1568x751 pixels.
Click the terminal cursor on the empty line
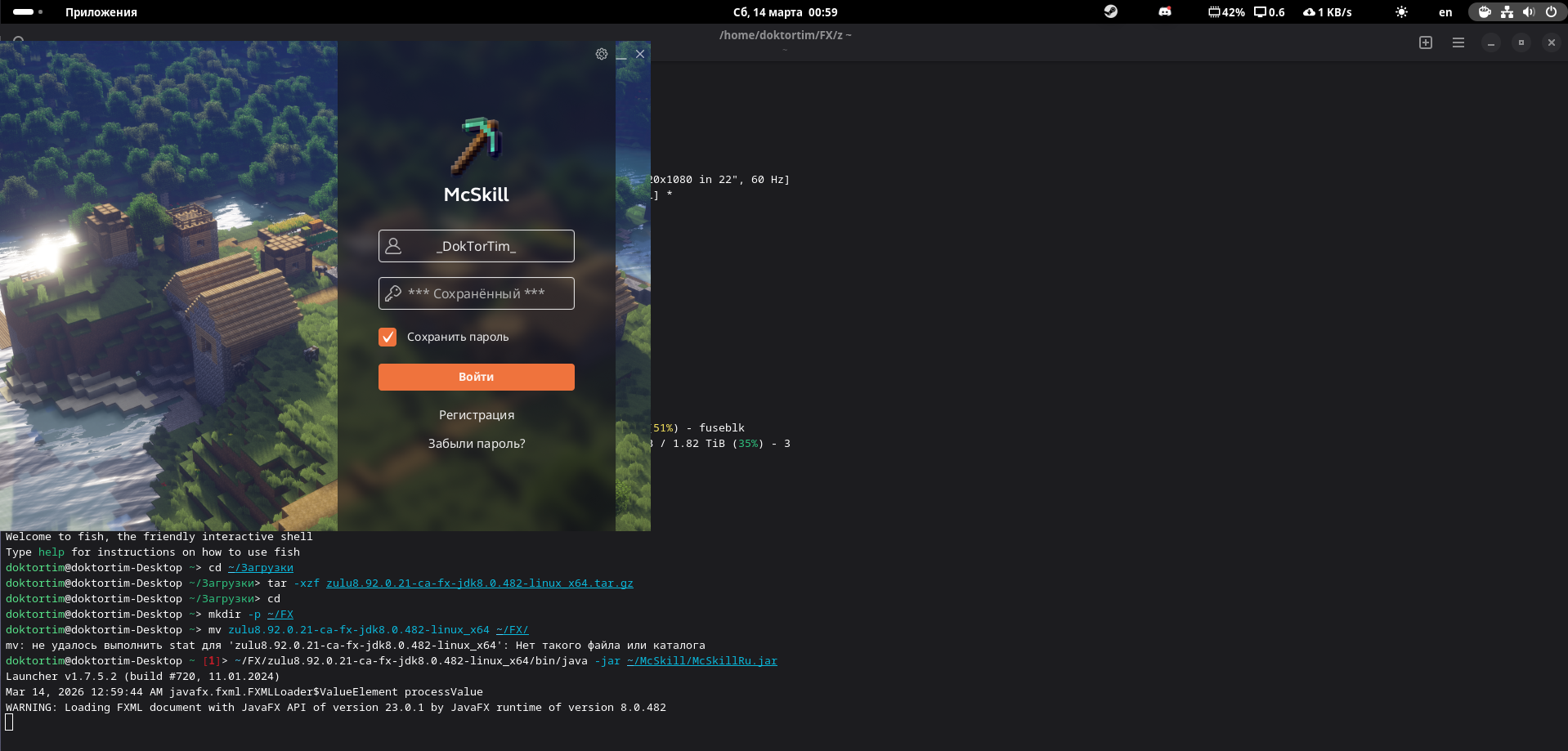click(9, 722)
